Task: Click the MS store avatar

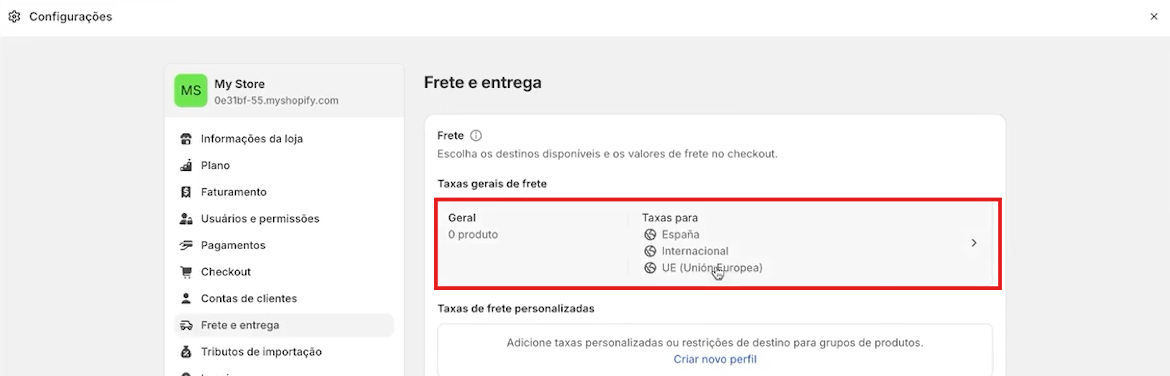Action: pos(191,91)
